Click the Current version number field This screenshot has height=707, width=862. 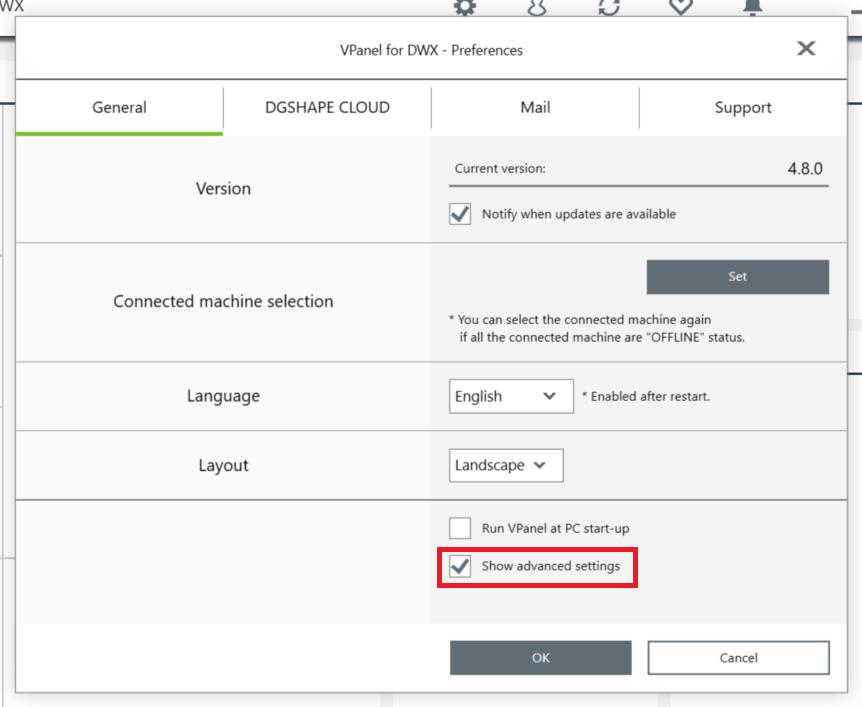click(x=639, y=169)
